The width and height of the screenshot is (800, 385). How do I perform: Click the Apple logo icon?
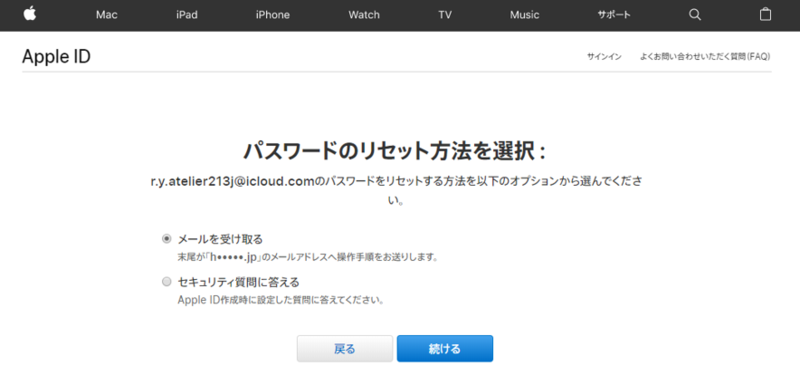[x=30, y=14]
